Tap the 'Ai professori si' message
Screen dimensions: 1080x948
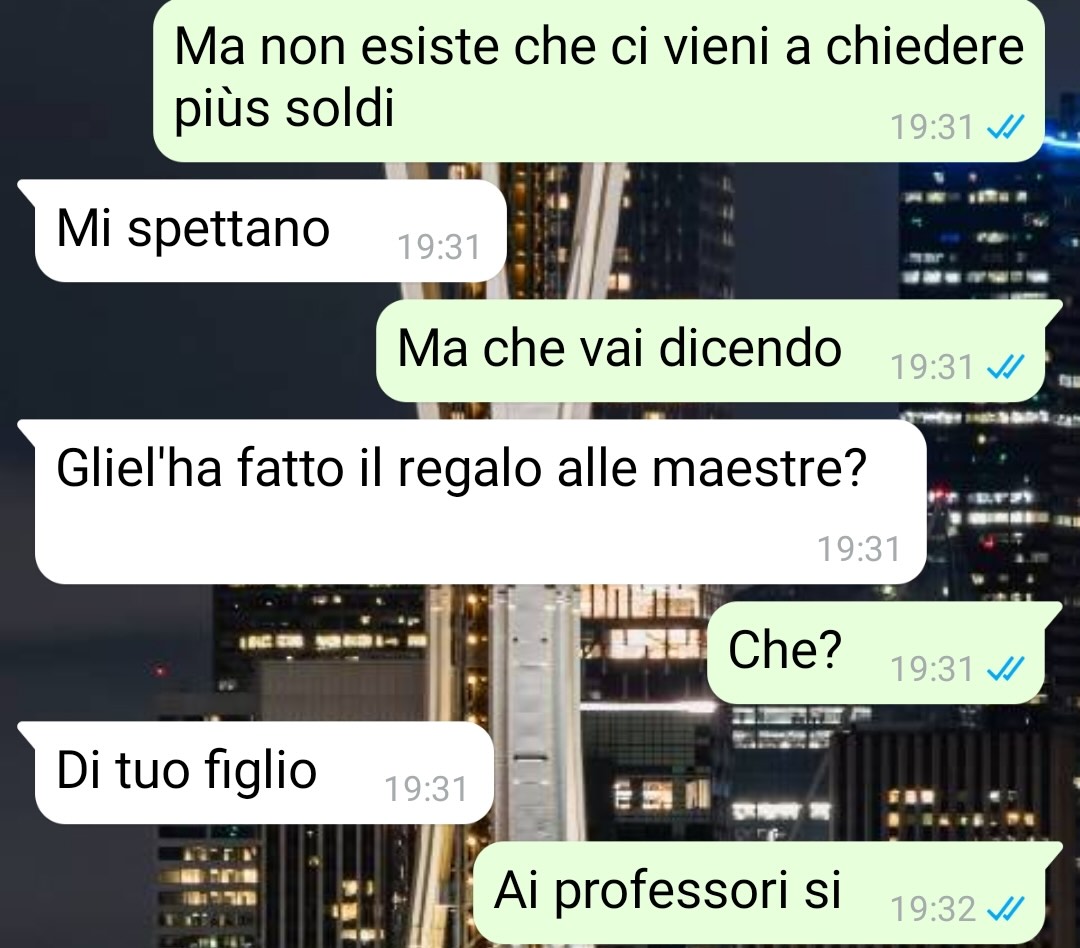pyautogui.click(x=759, y=893)
